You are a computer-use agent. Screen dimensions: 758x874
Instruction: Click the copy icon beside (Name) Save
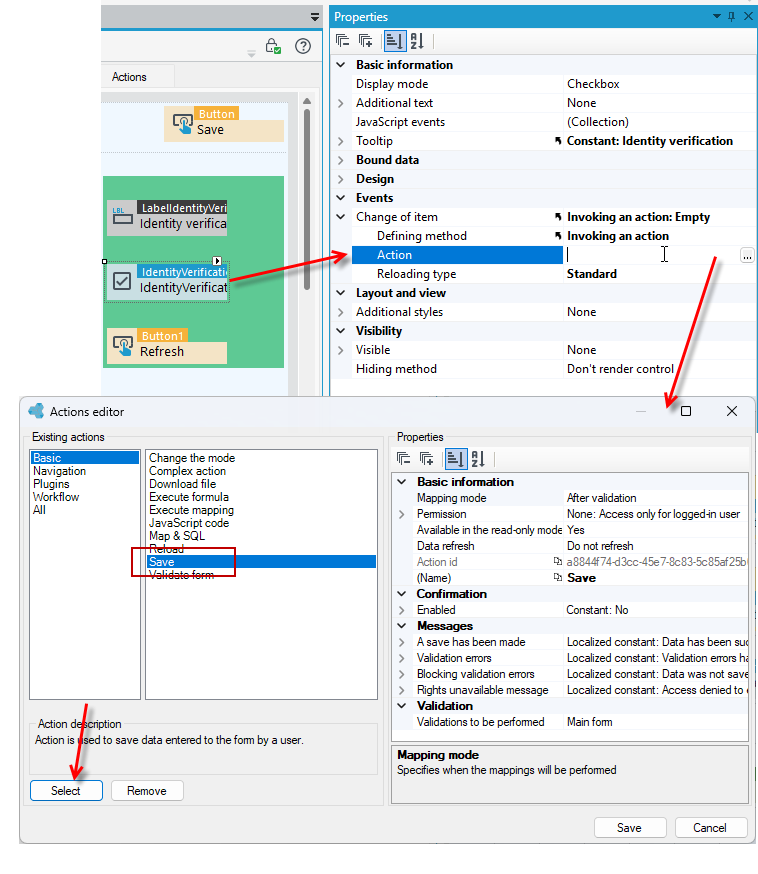tap(557, 577)
